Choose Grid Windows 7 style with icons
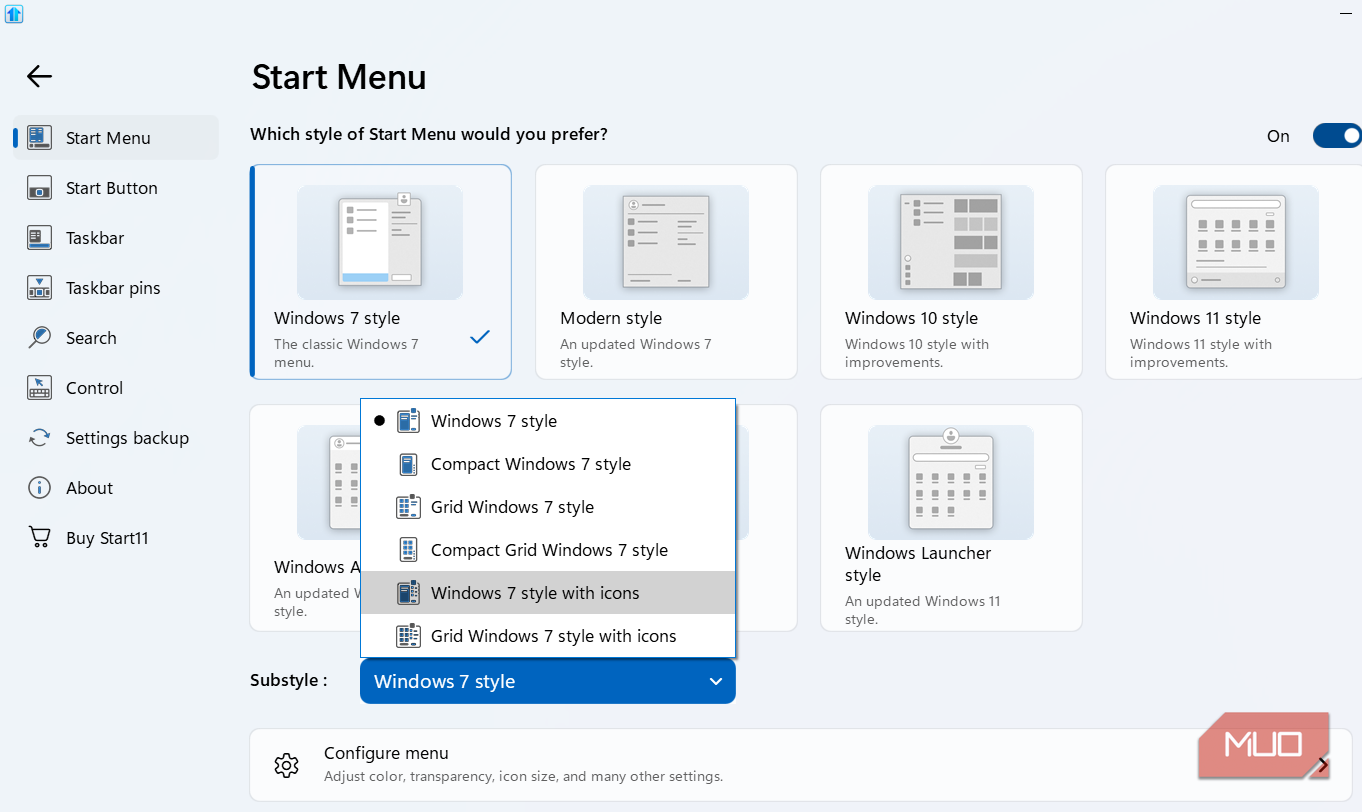Screen dimensions: 1362x812 pos(548,636)
